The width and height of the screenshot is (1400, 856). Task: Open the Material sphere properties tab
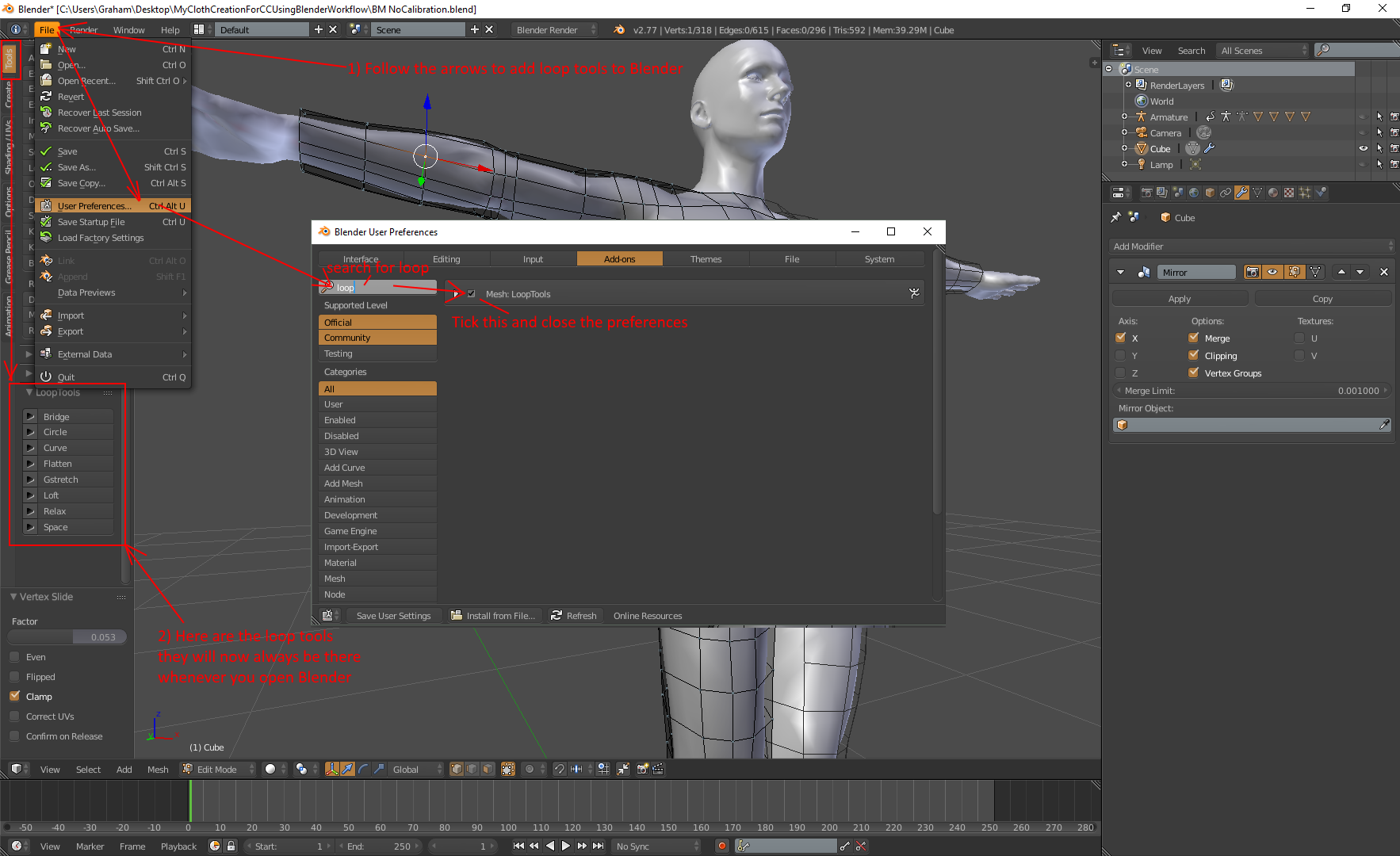coord(1273,193)
